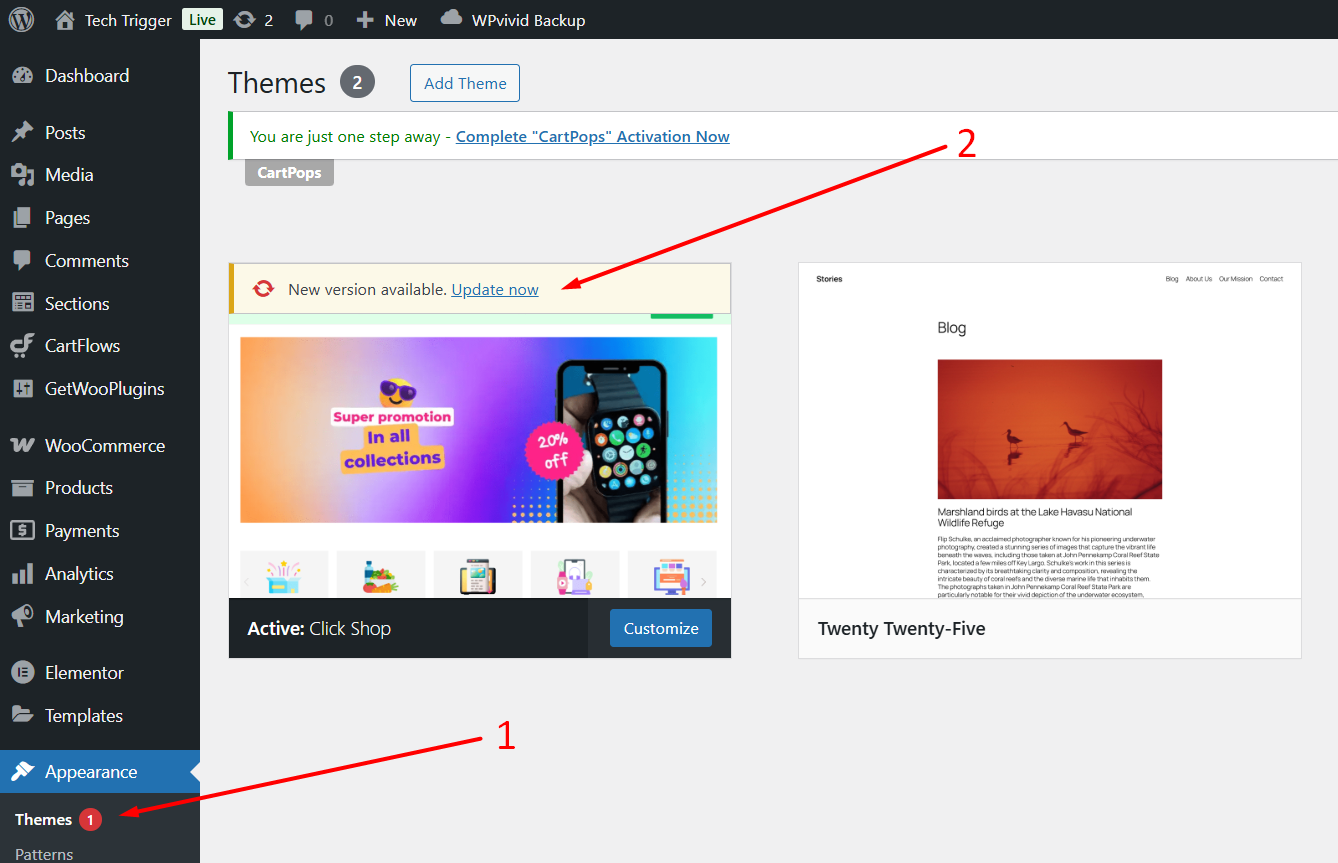Open Patterns under Appearance
Image resolution: width=1338 pixels, height=863 pixels.
44,854
